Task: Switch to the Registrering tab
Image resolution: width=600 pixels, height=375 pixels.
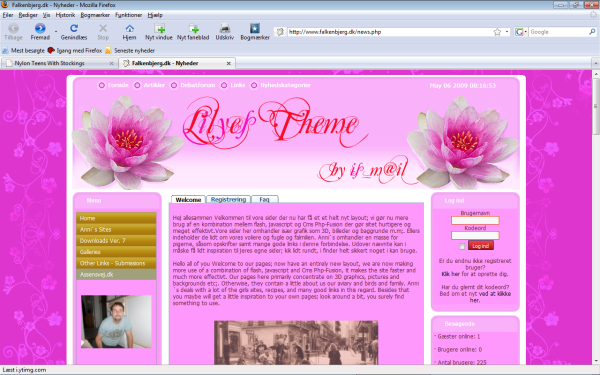Action: (x=228, y=199)
